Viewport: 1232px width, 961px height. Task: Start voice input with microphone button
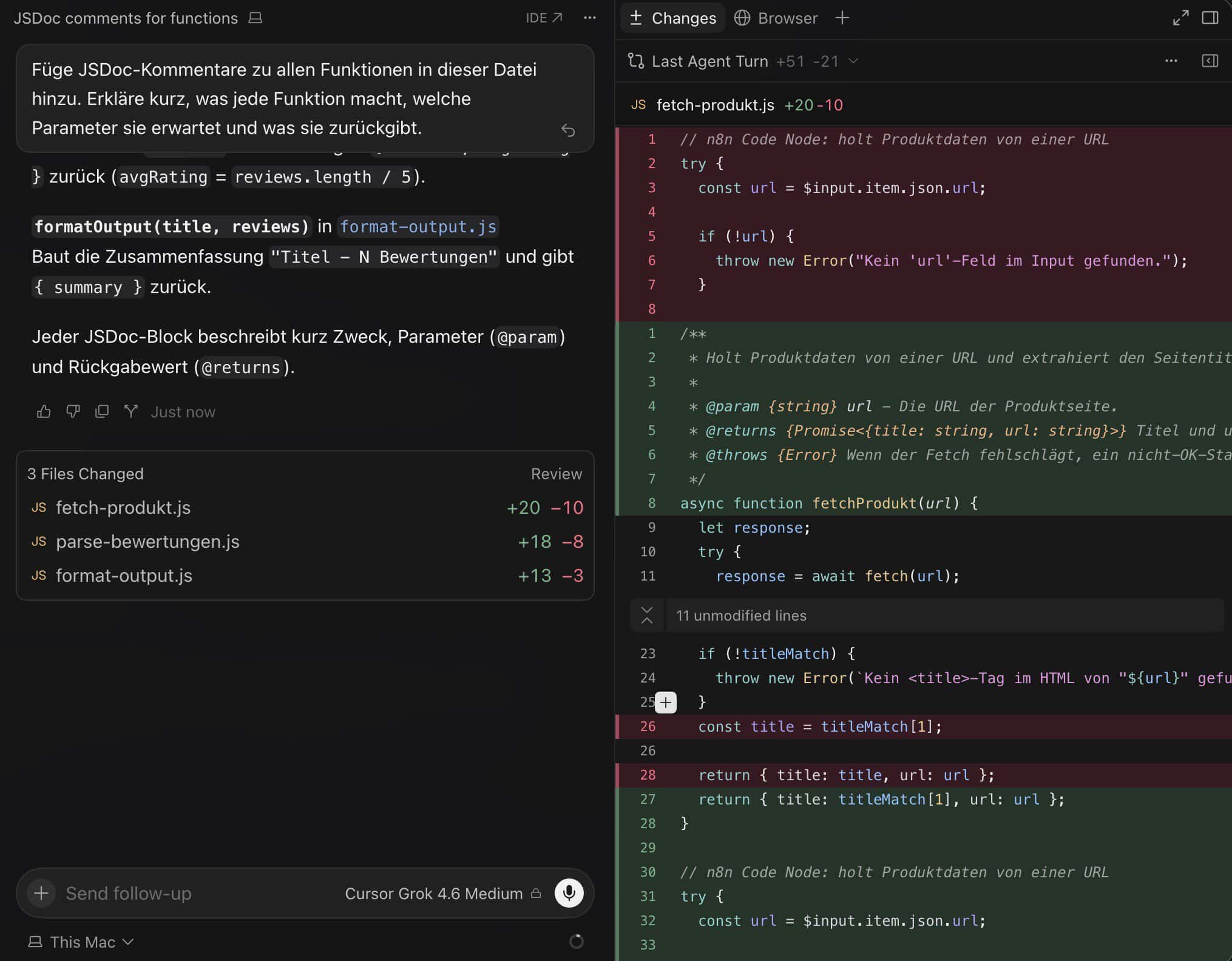coord(569,893)
